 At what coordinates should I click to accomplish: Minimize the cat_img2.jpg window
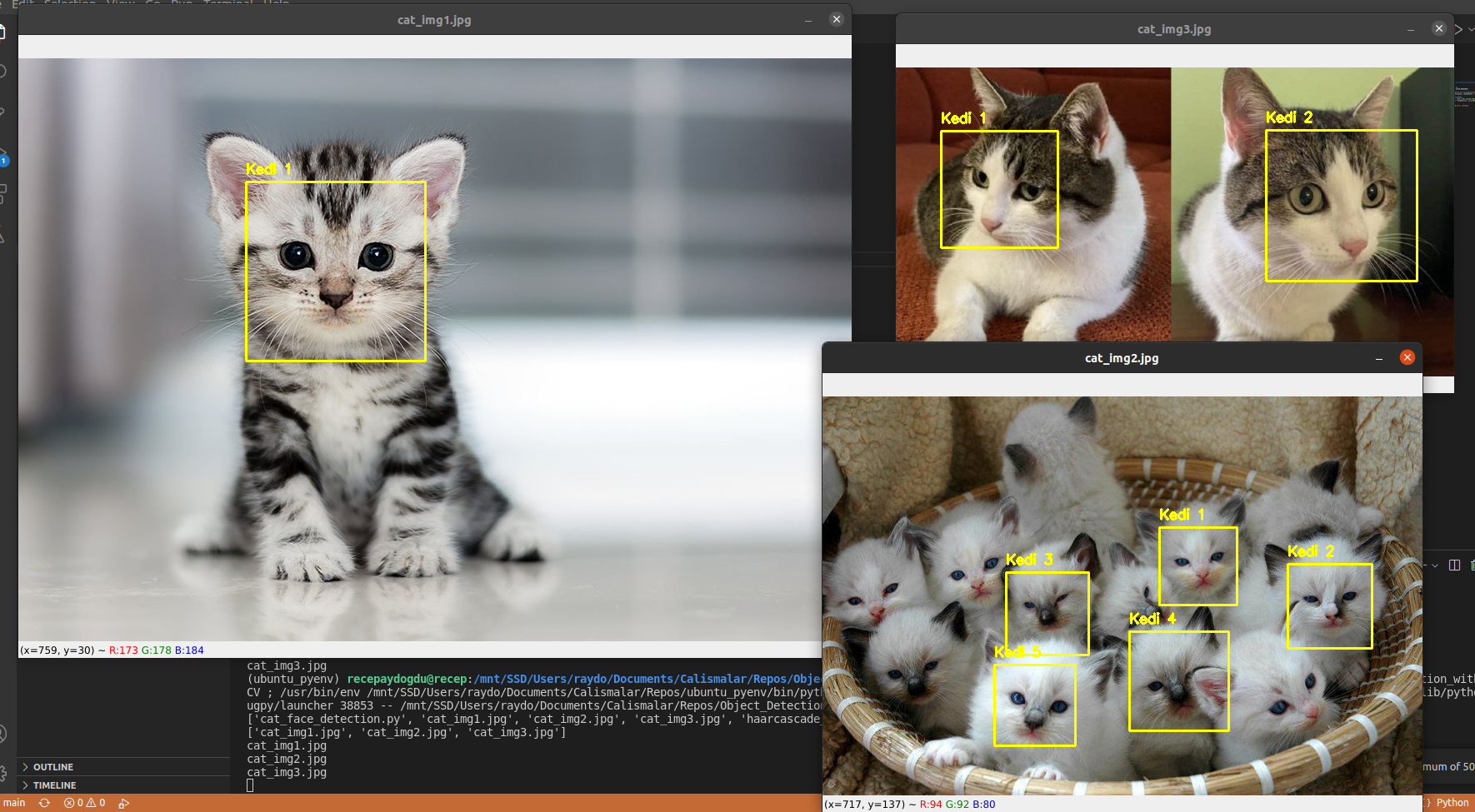(1379, 358)
